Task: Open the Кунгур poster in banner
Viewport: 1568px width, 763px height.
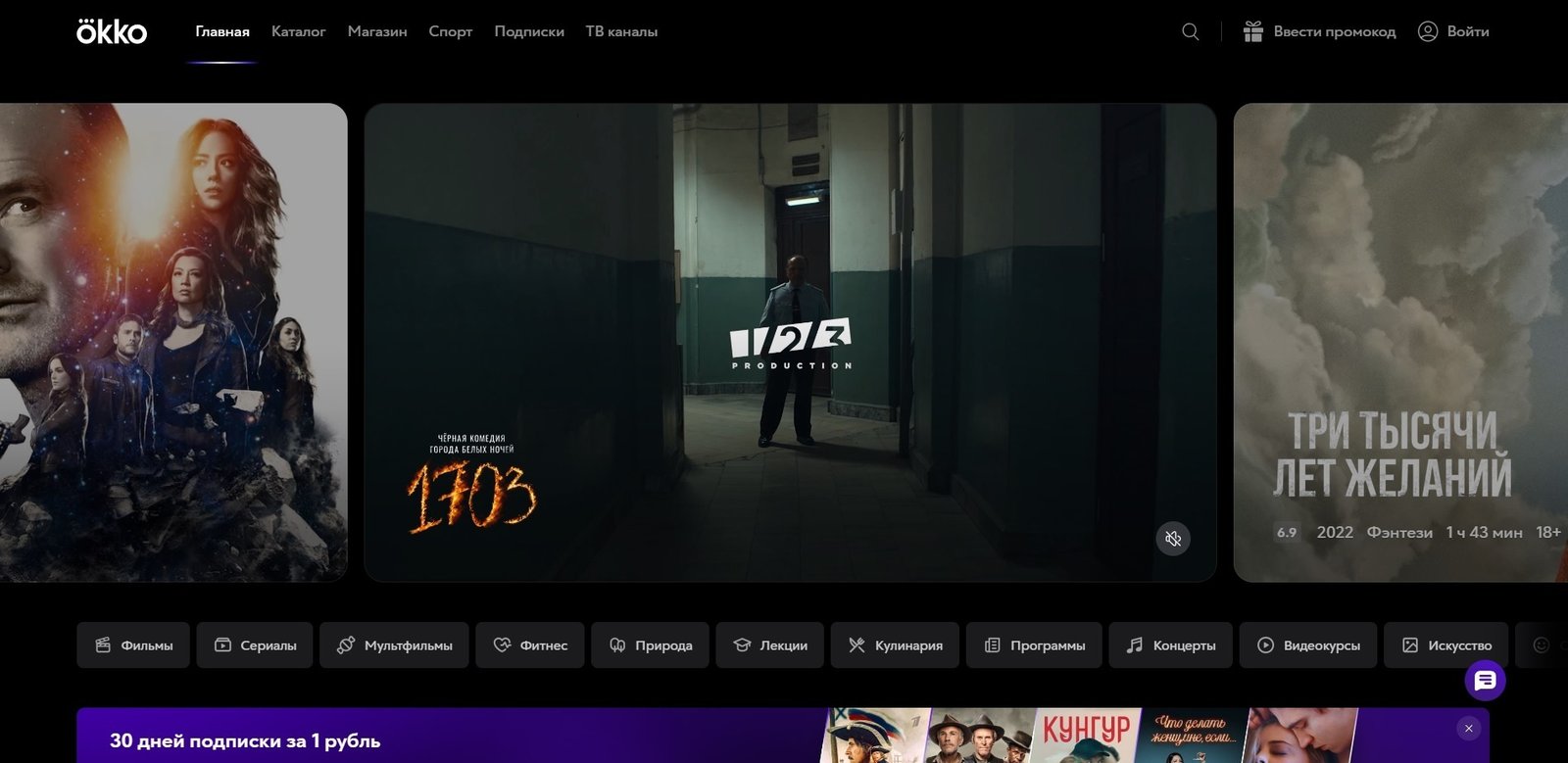Action: pos(1086,736)
